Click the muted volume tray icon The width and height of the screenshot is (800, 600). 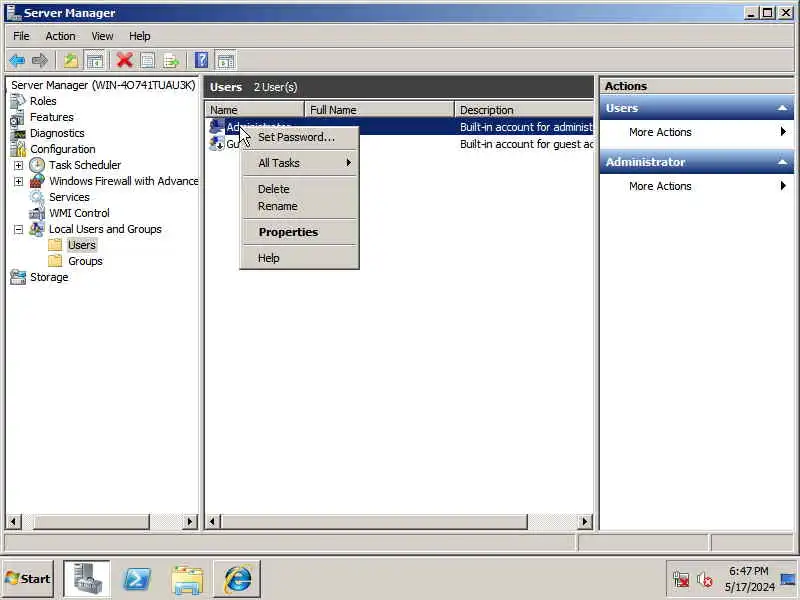(x=705, y=580)
